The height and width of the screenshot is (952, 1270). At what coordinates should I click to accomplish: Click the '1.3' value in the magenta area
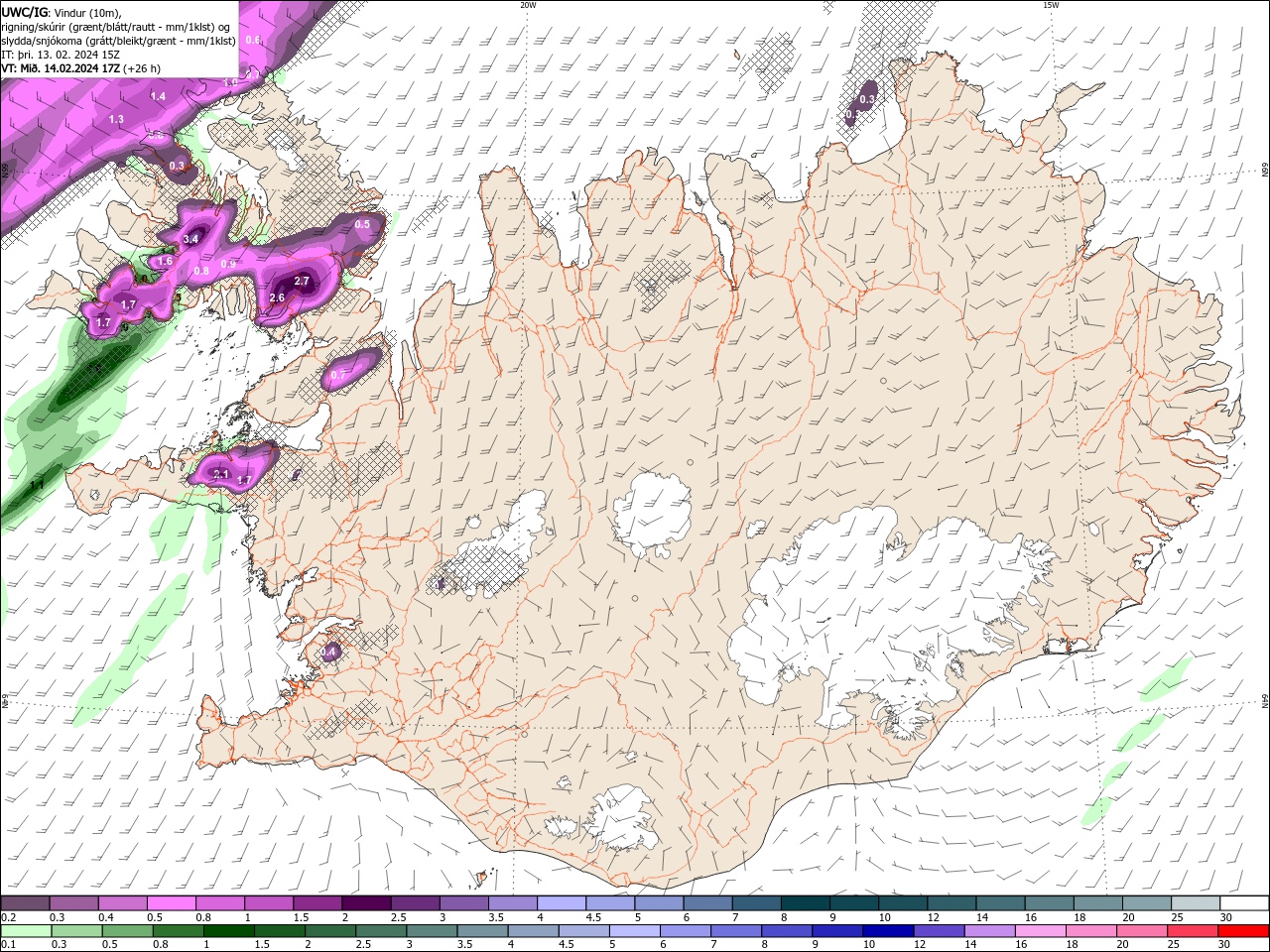click(116, 119)
